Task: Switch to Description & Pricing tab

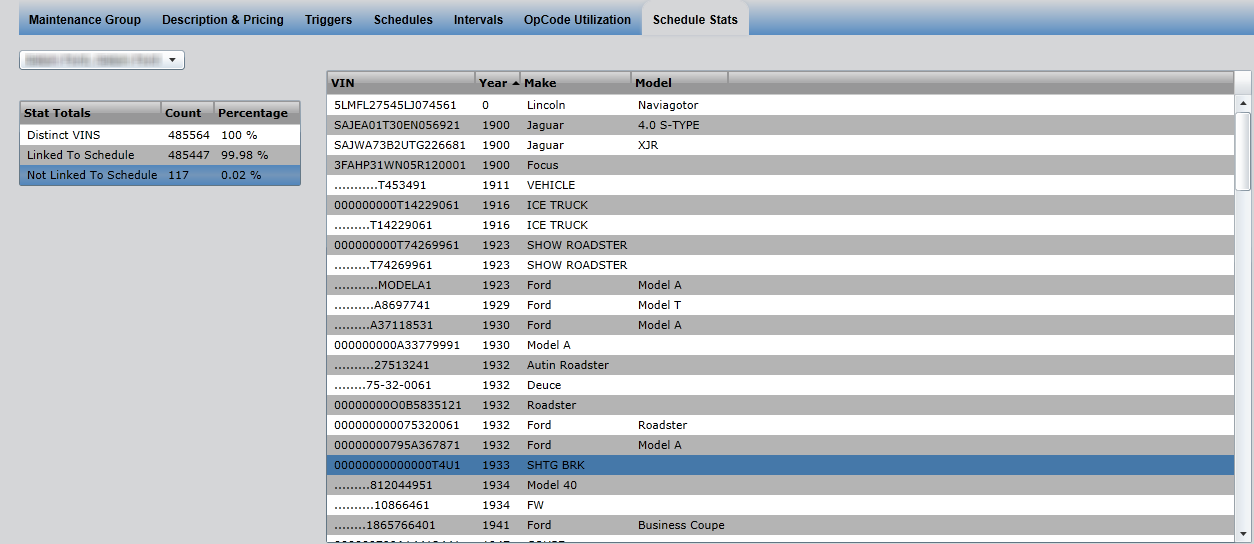Action: (222, 19)
